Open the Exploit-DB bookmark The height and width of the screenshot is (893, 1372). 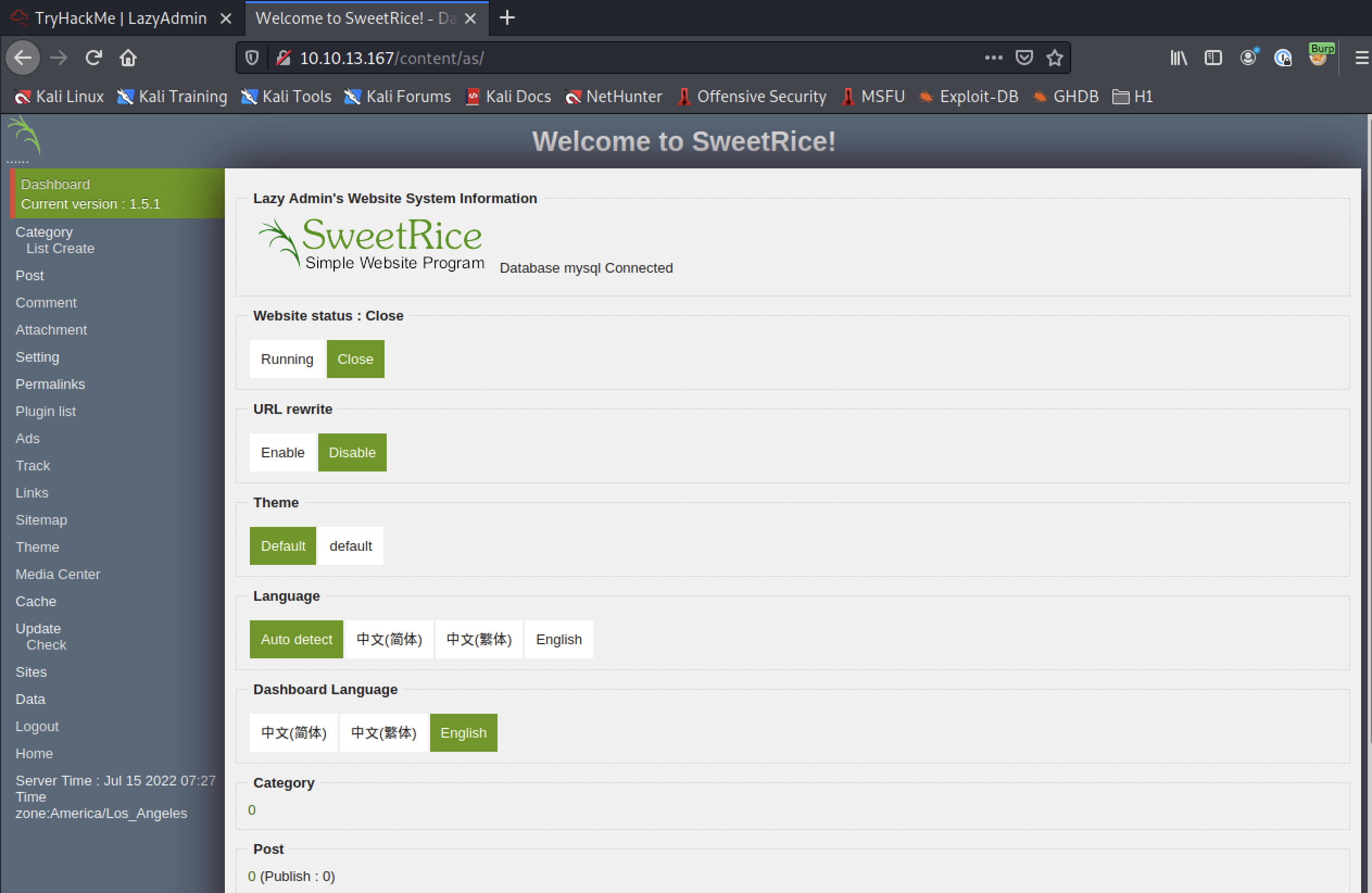click(x=968, y=96)
